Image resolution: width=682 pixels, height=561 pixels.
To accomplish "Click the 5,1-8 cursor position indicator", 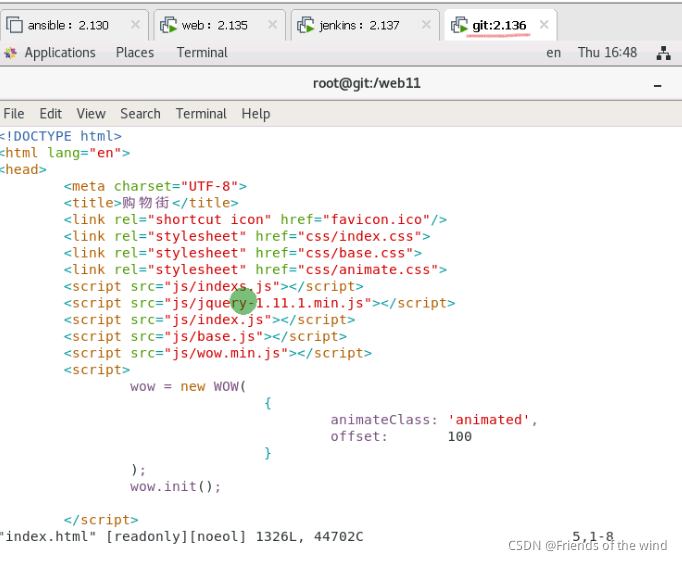I will (x=593, y=537).
